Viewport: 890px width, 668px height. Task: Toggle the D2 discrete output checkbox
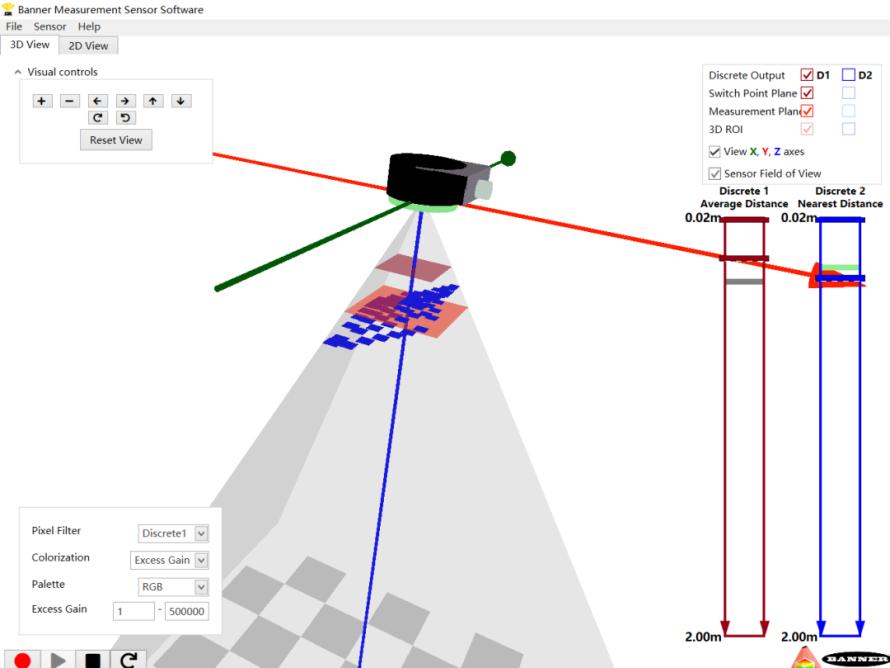coord(849,75)
